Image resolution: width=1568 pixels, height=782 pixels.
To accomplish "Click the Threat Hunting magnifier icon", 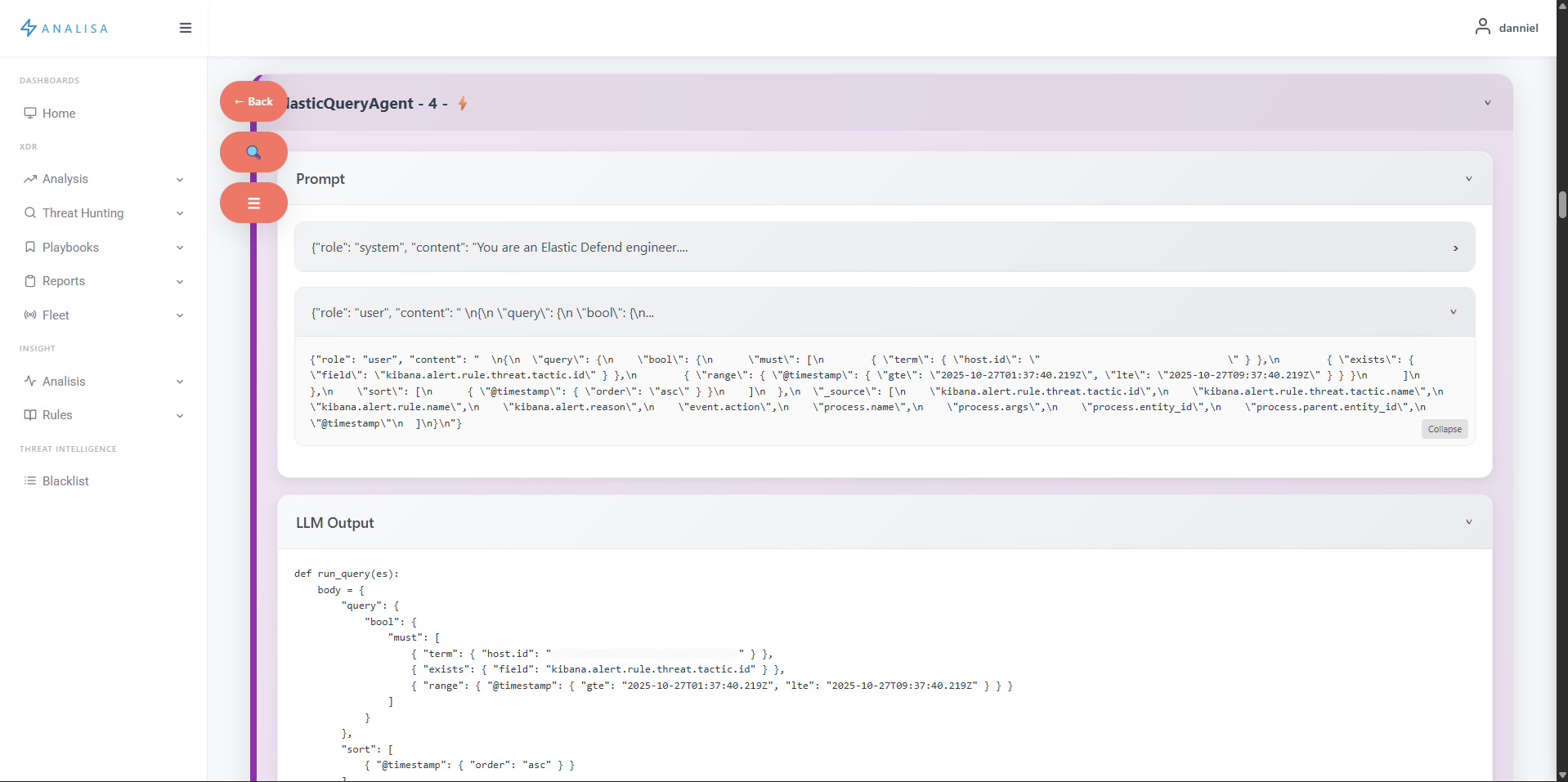I will [x=30, y=213].
